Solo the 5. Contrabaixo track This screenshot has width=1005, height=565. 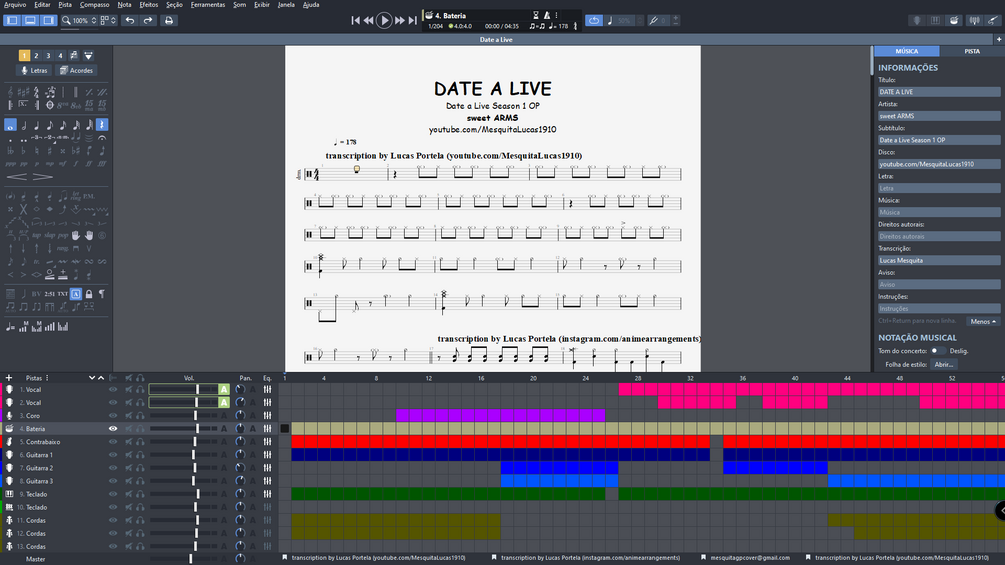pos(140,442)
